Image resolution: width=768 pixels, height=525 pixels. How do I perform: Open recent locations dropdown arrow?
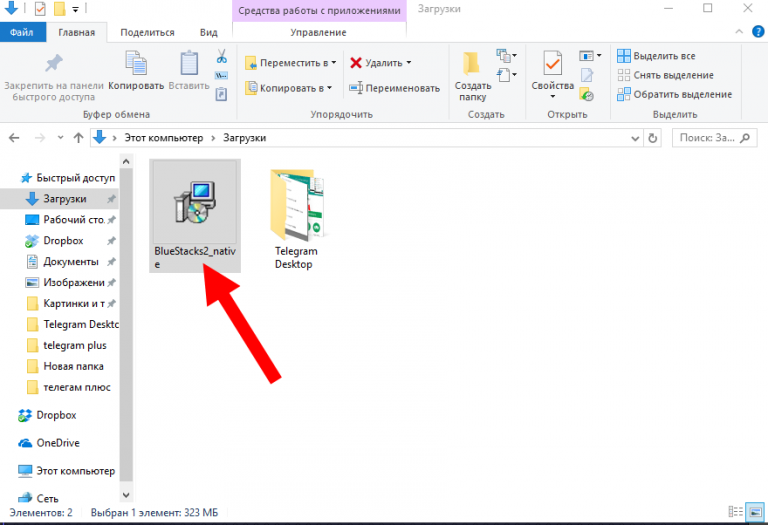point(60,138)
